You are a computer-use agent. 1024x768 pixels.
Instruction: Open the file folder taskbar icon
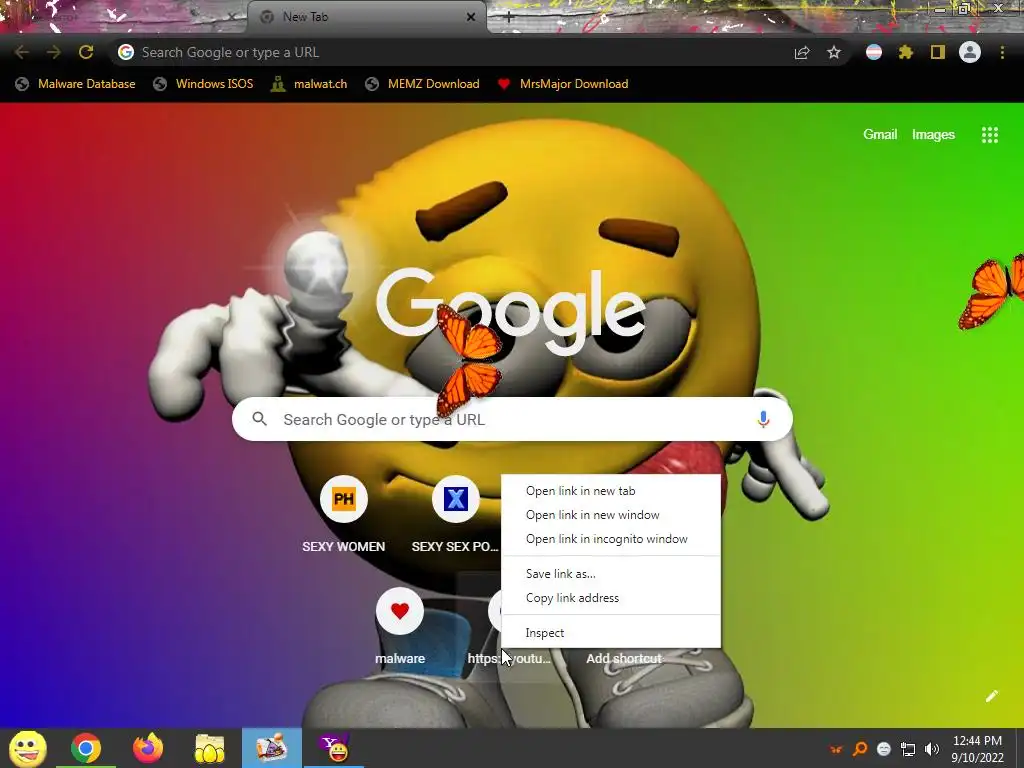pyautogui.click(x=210, y=748)
